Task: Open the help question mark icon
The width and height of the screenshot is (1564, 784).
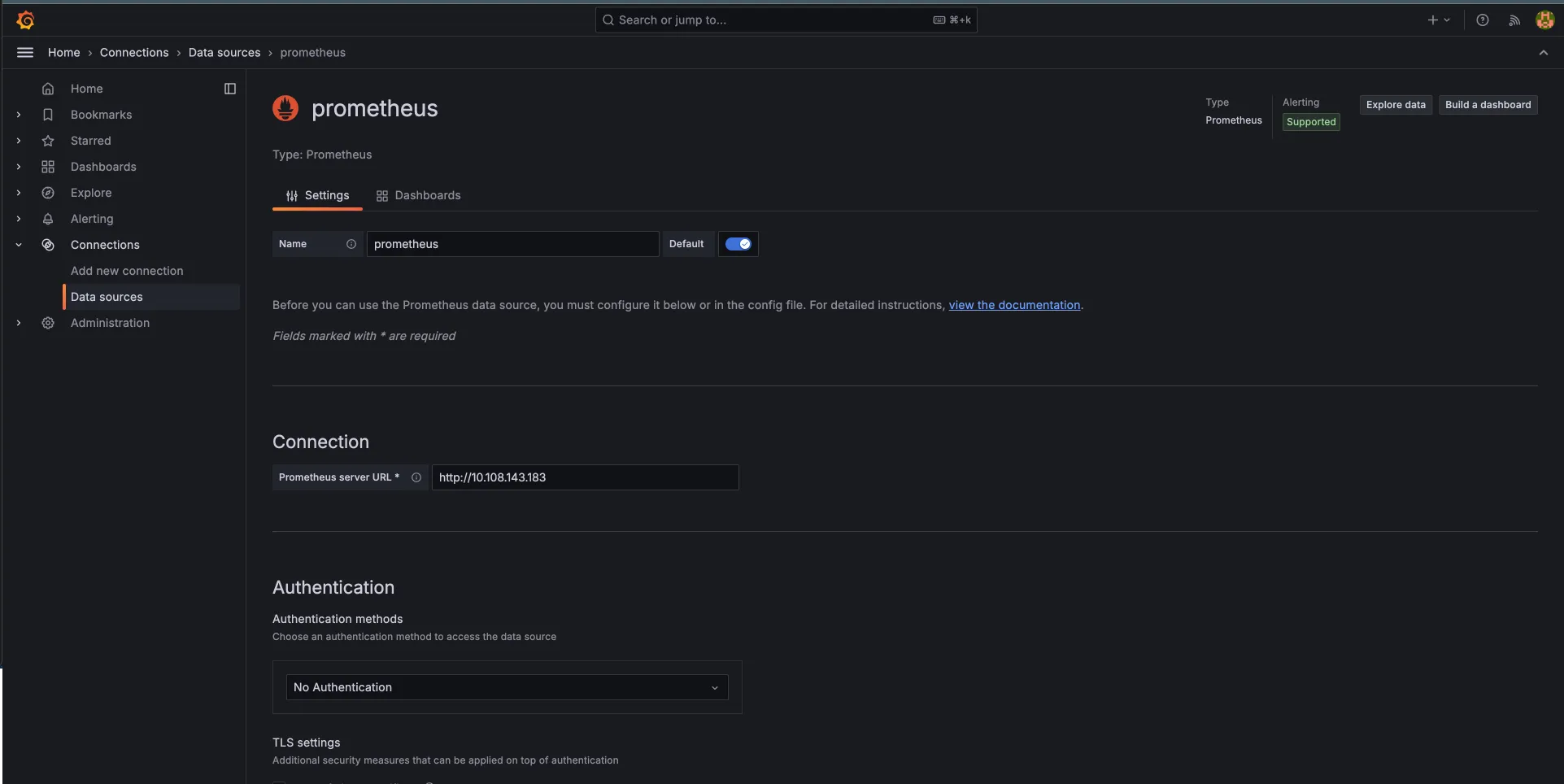Action: [1483, 20]
